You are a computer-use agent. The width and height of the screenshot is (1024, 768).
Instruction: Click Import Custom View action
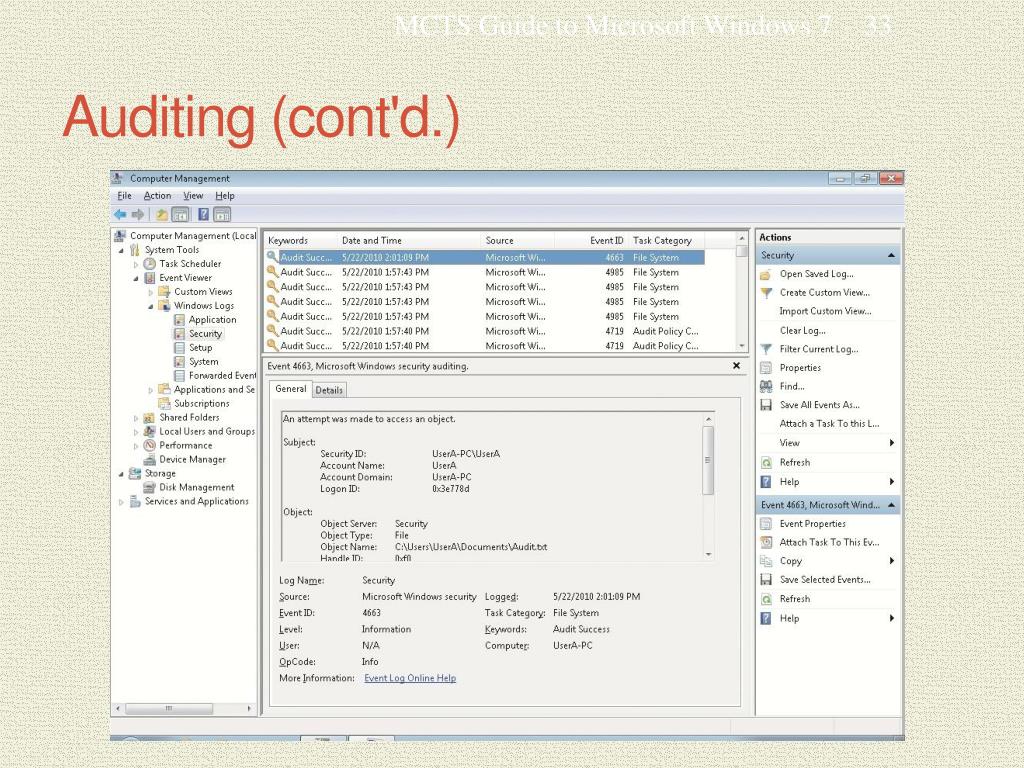(x=825, y=312)
